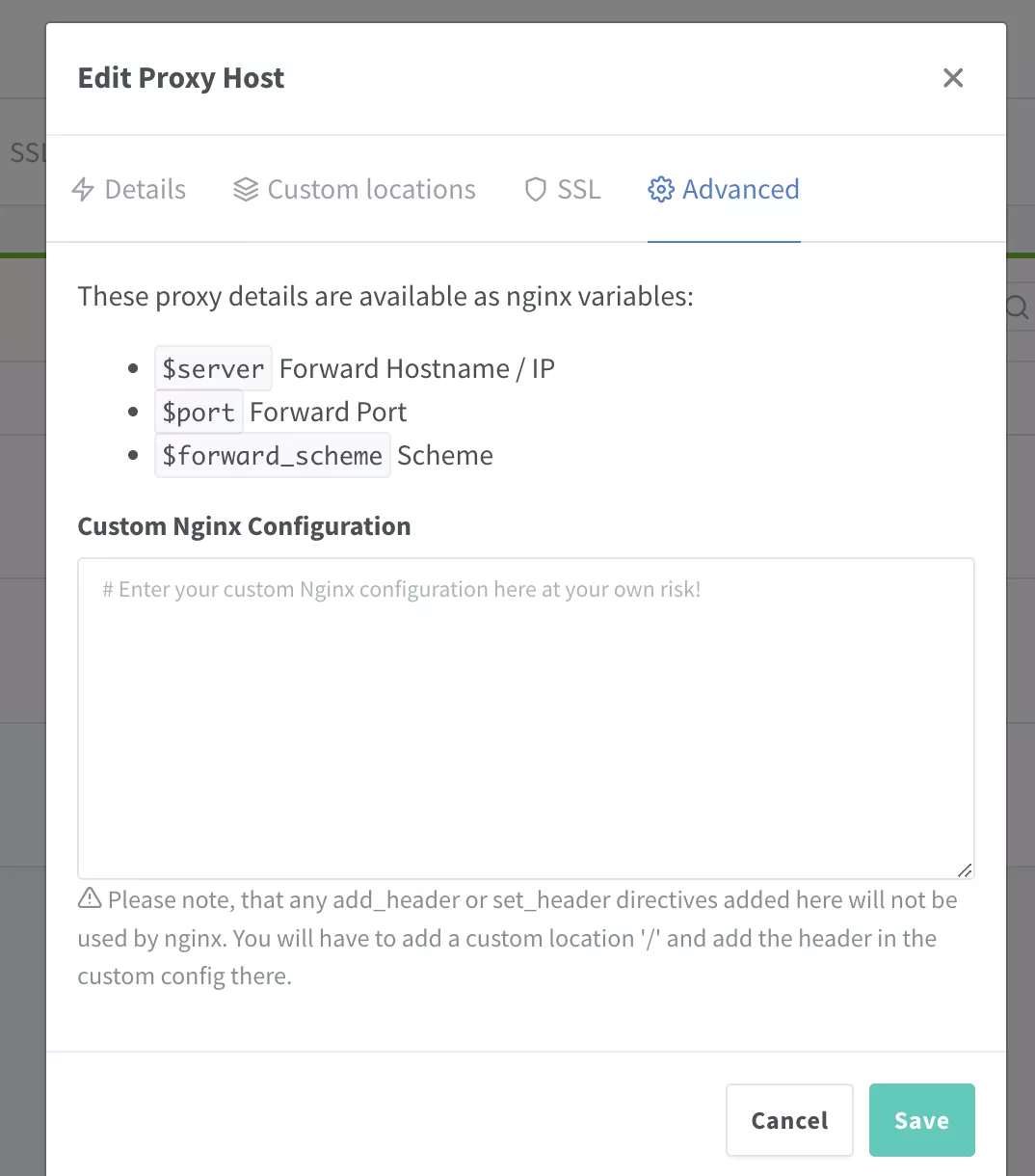The image size is (1035, 1176).
Task: Click the shield icon for SSL
Action: coord(535,190)
